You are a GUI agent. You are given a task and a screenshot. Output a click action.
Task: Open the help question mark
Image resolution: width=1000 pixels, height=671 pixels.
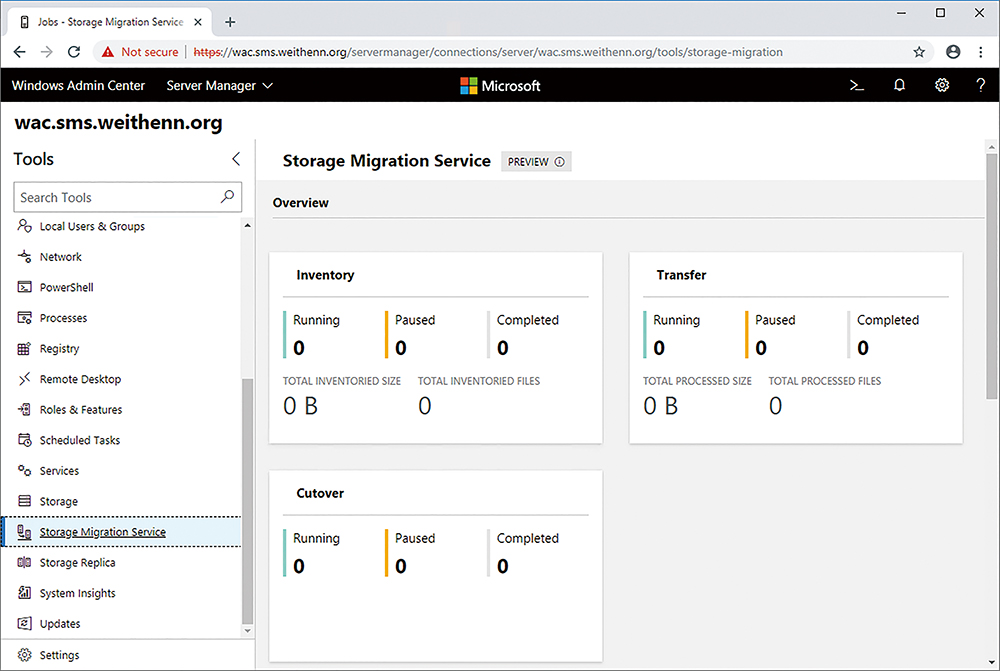980,85
